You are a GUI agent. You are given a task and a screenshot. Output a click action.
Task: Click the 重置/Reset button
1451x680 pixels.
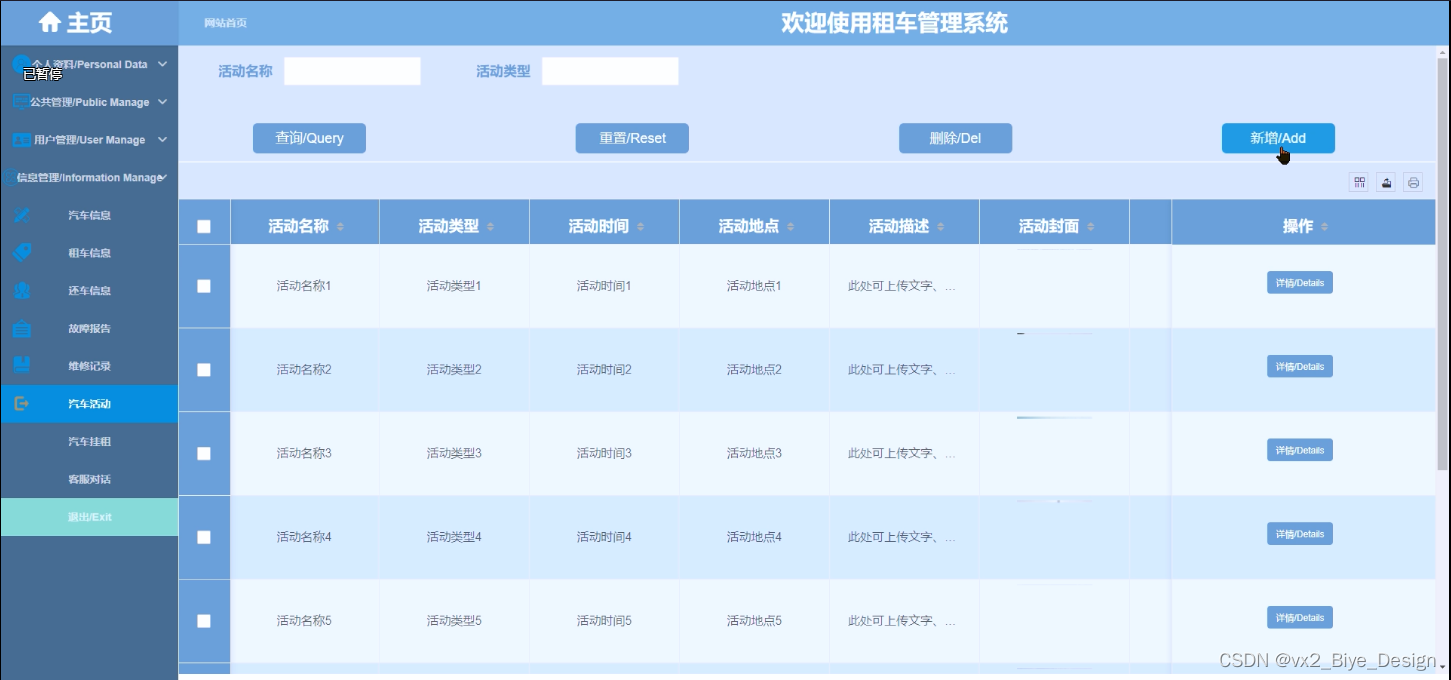(x=632, y=138)
